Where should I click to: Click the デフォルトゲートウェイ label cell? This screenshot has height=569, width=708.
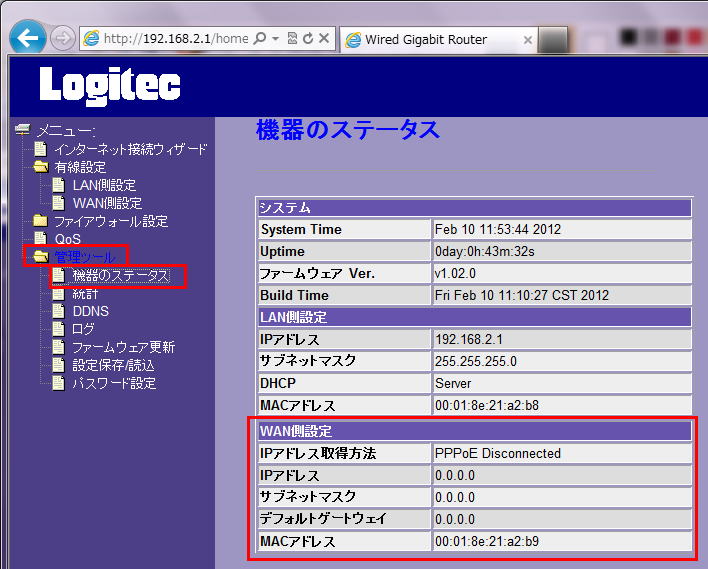345,519
